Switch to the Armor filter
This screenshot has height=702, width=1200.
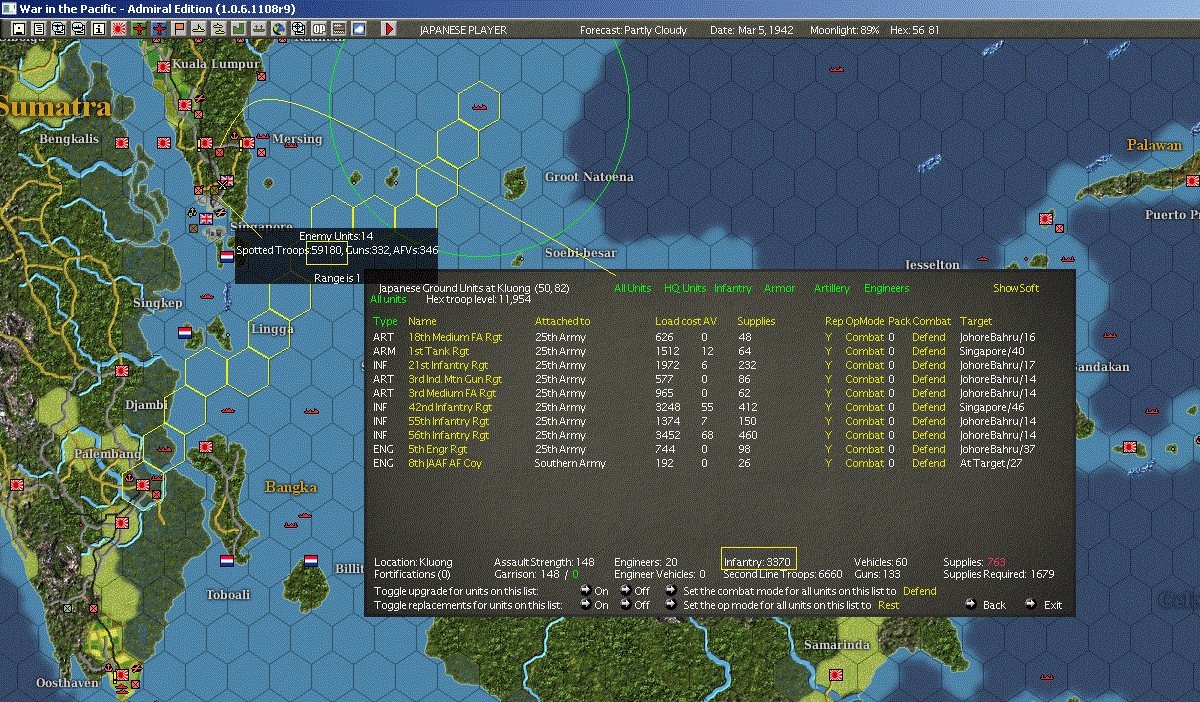tap(780, 288)
